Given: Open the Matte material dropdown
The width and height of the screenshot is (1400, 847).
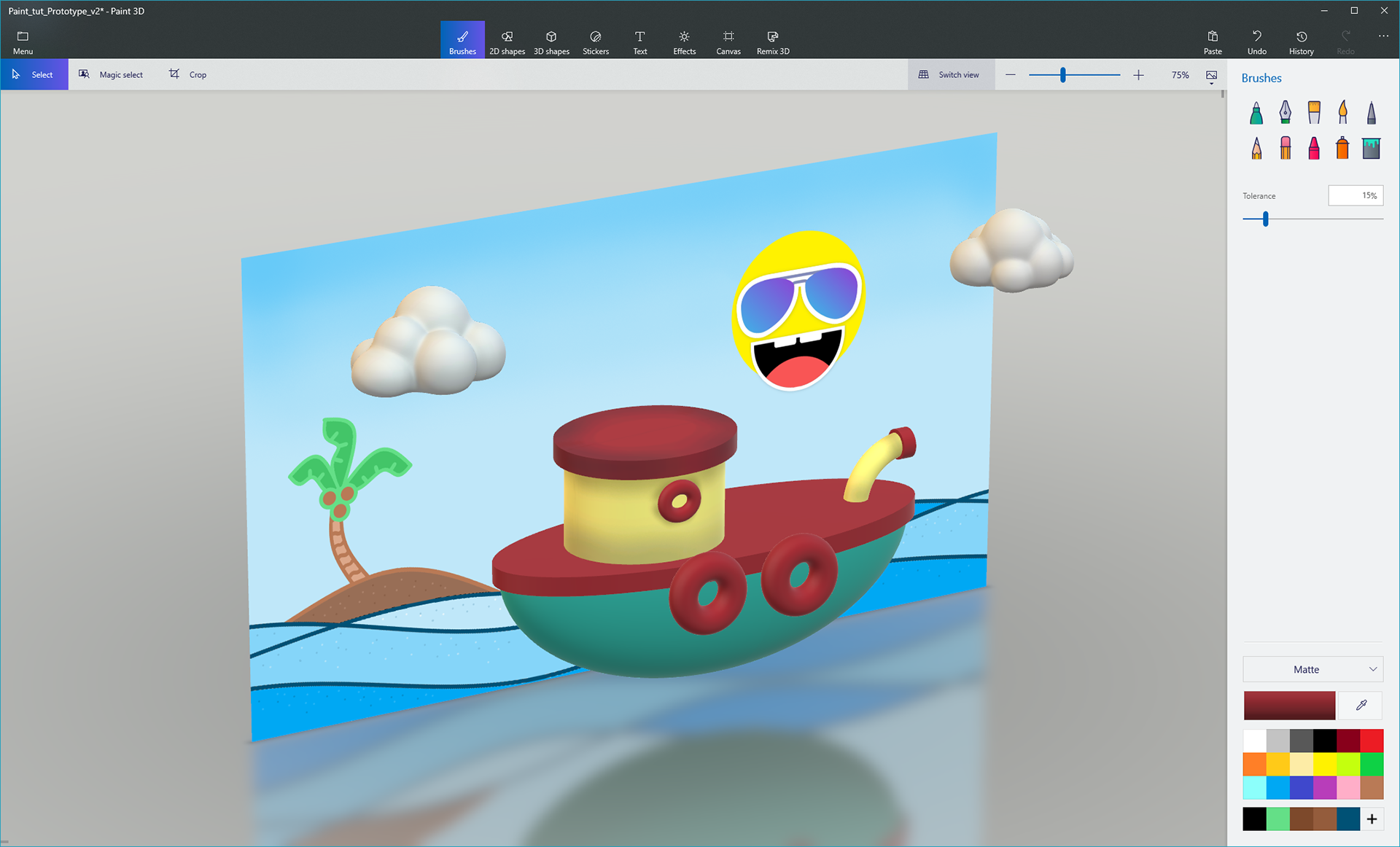Looking at the screenshot, I should tap(1312, 669).
